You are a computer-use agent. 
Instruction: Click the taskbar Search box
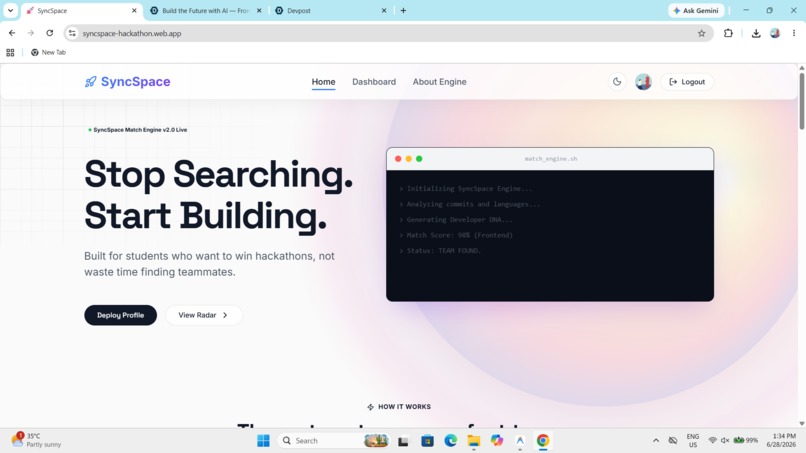(x=334, y=441)
